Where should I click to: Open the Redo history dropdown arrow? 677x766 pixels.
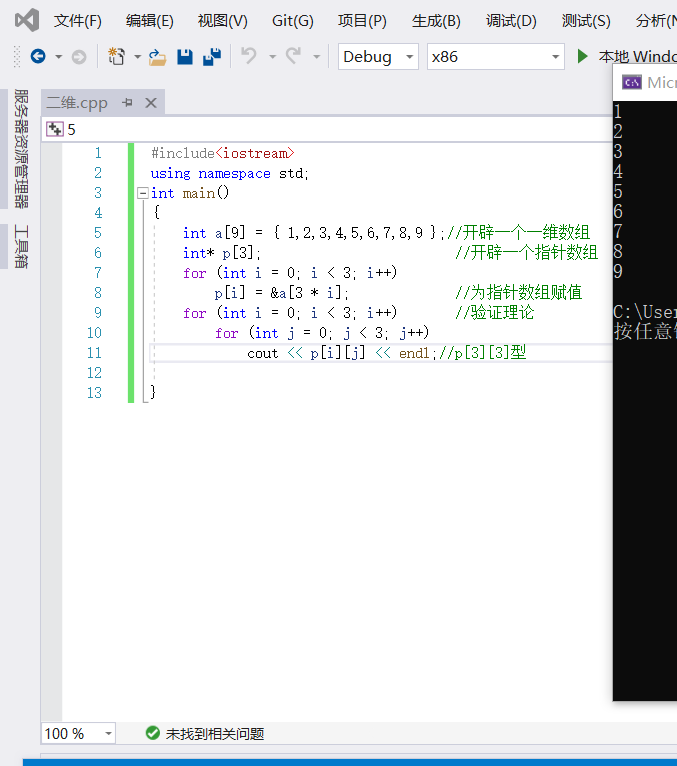[x=317, y=57]
